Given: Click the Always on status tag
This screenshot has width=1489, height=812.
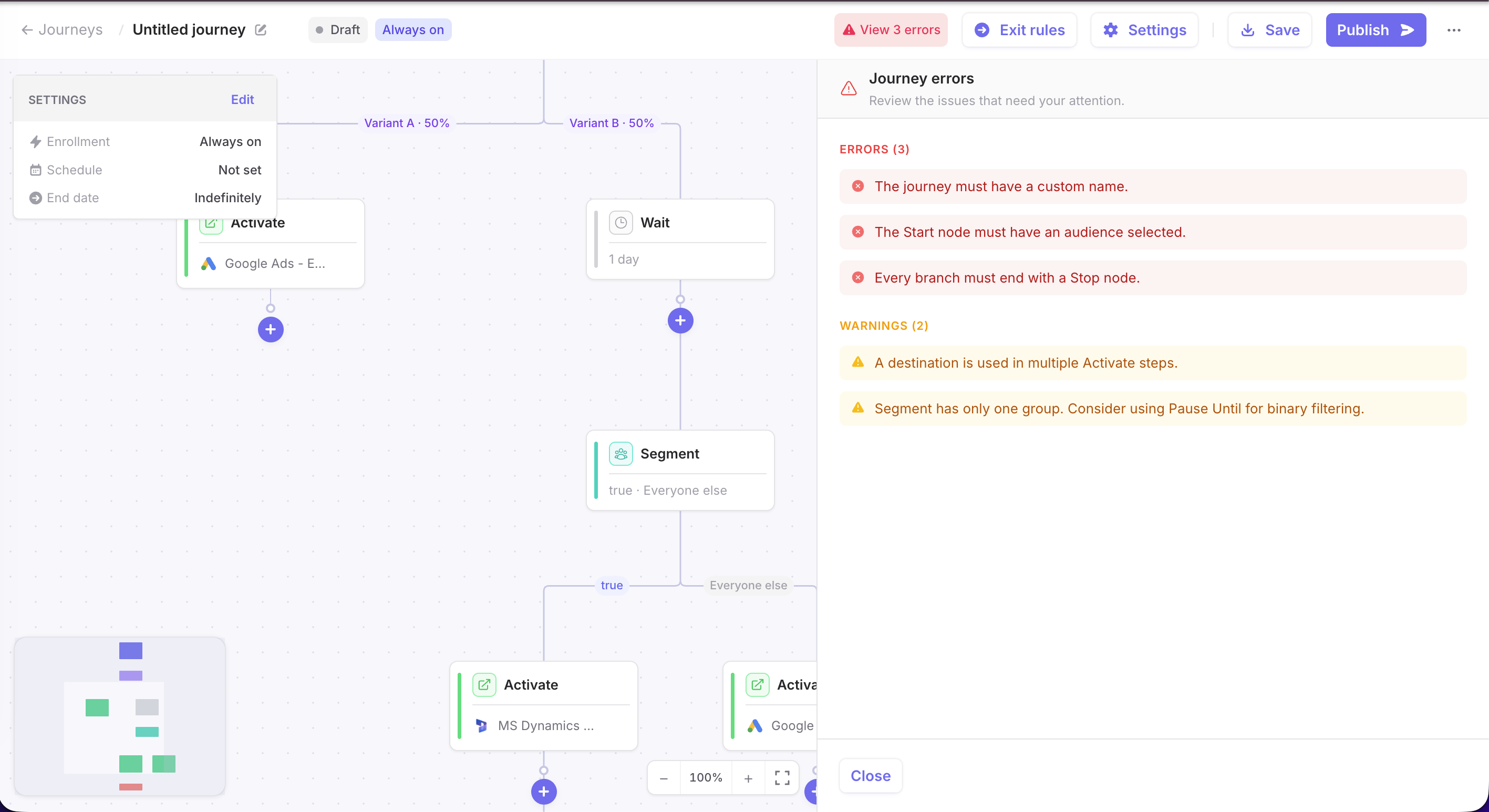Looking at the screenshot, I should coord(413,29).
